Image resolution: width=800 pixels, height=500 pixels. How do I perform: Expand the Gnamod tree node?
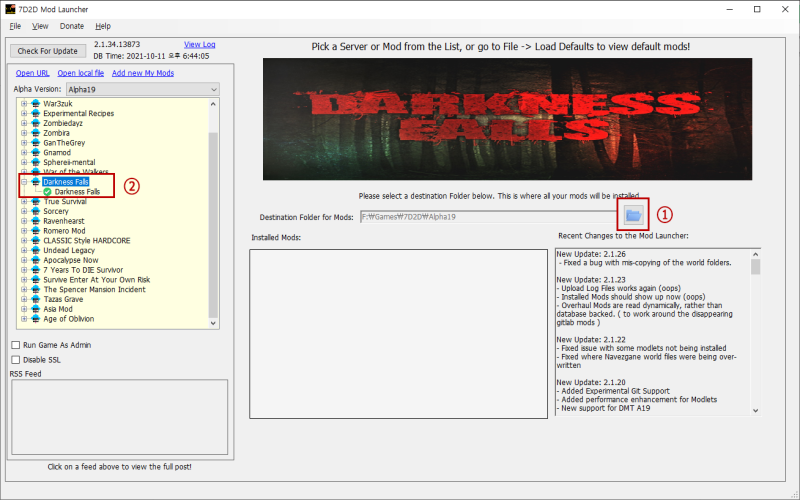24,153
